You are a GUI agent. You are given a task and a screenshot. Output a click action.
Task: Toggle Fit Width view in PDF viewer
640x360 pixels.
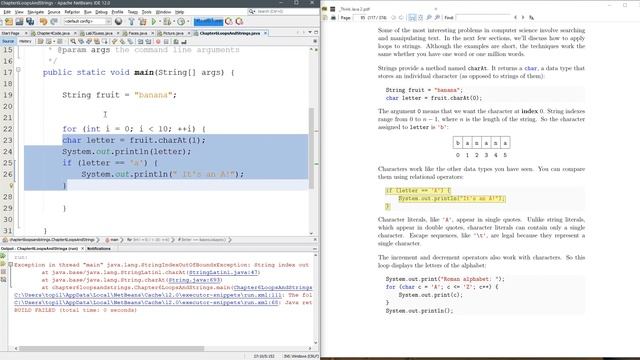pos(412,18)
